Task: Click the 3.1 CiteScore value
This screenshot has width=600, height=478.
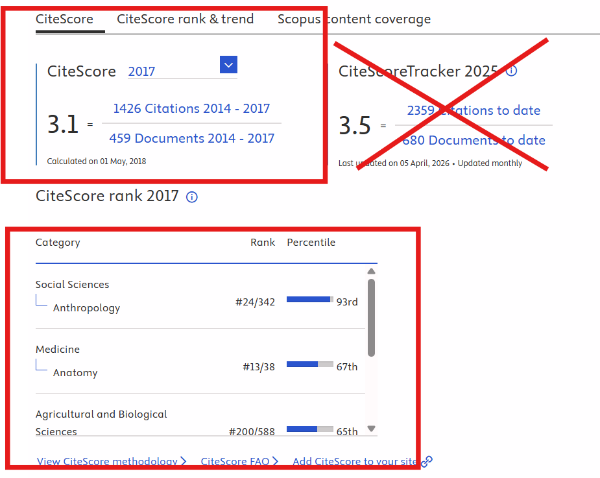Action: tap(63, 124)
